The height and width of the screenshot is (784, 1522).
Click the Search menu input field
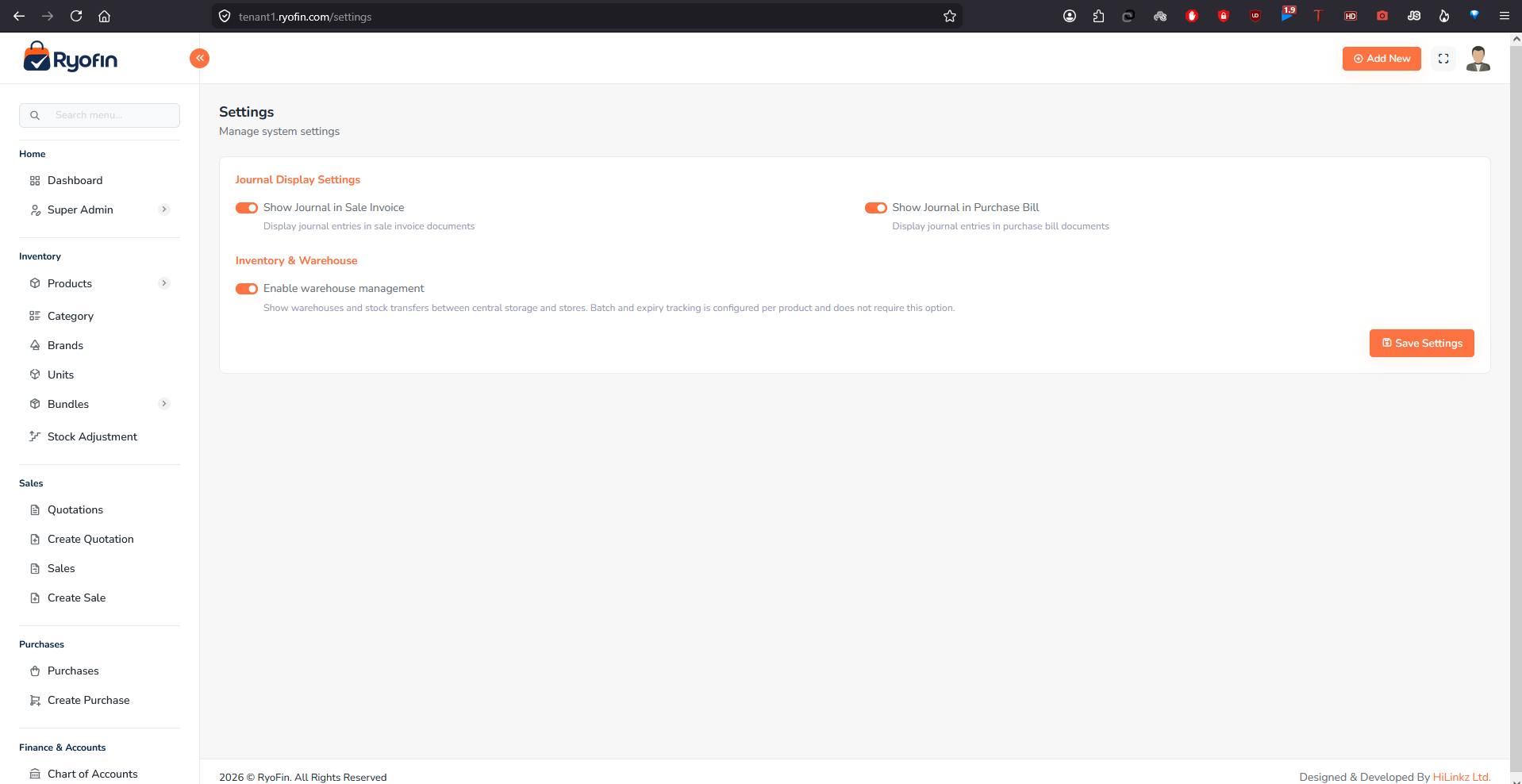click(99, 115)
